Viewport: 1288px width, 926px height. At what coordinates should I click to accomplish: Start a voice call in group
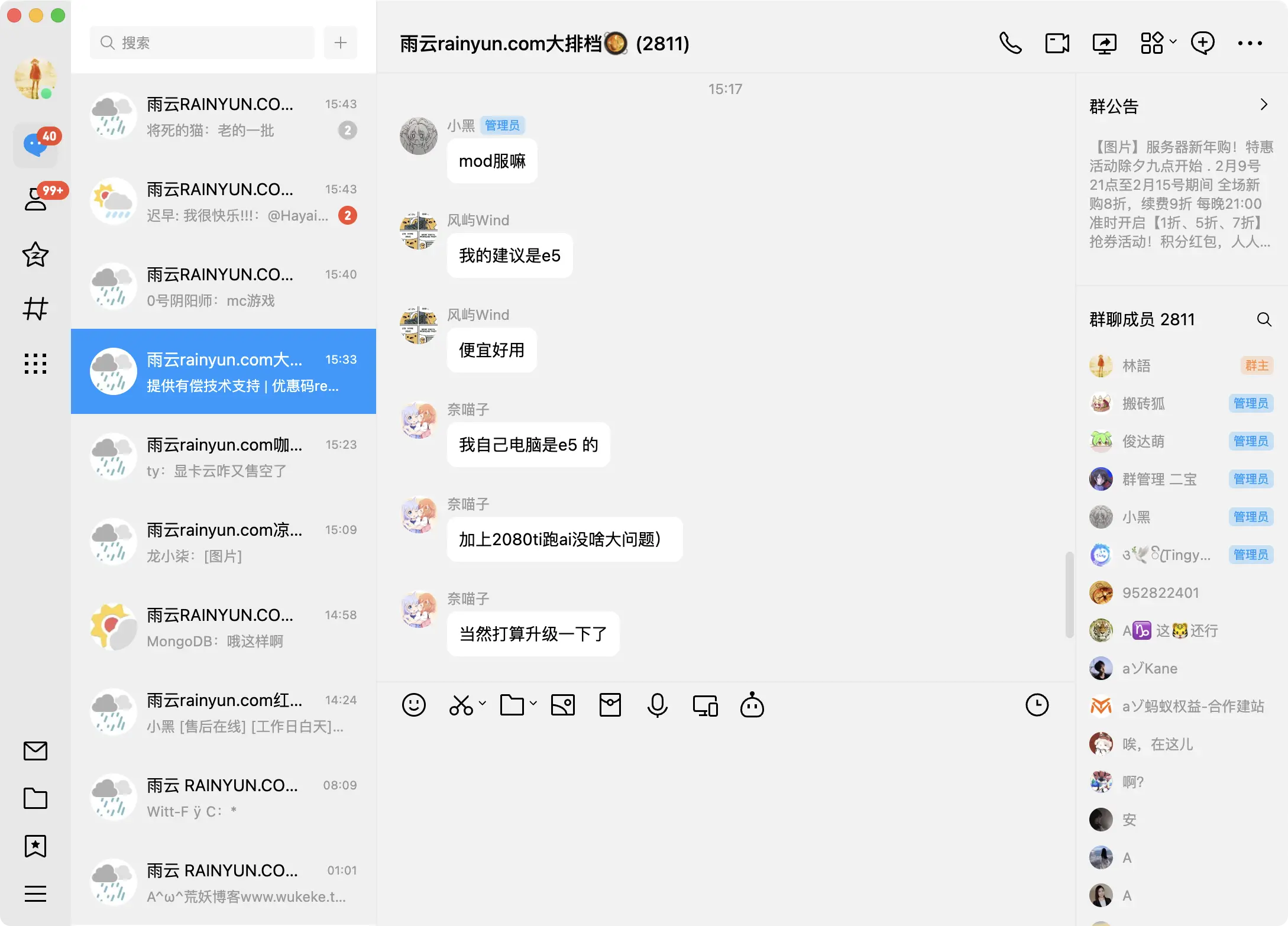click(1010, 43)
